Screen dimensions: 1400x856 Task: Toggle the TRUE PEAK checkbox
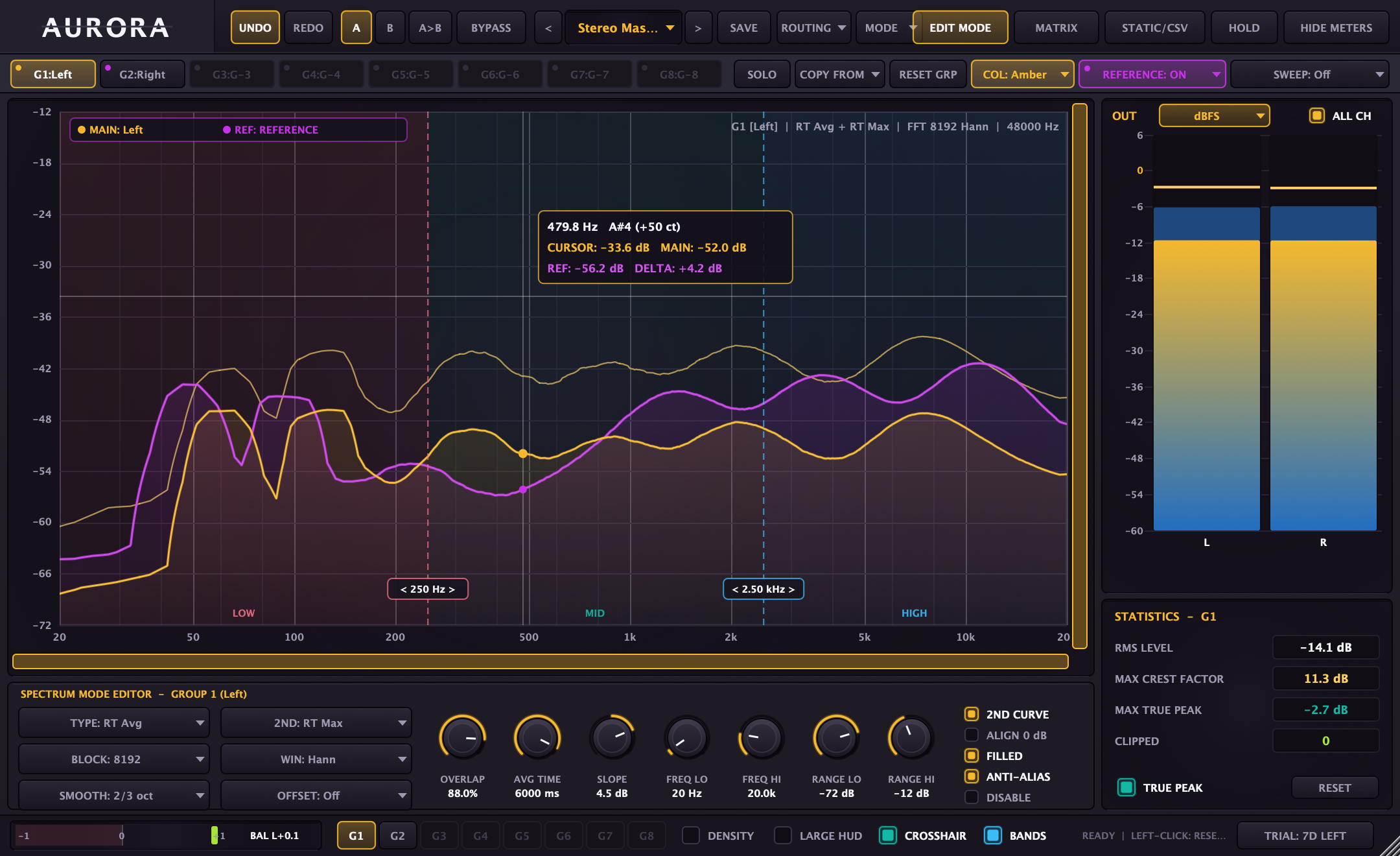coord(1126,787)
